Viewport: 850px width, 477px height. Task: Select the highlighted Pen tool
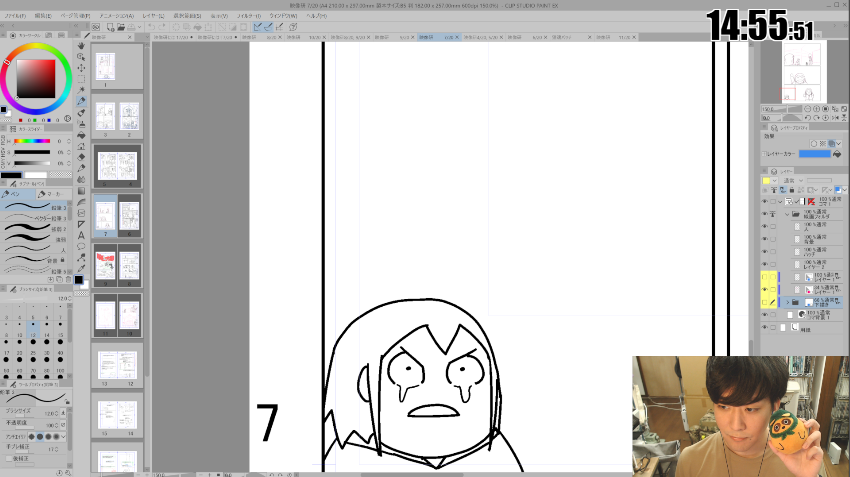pyautogui.click(x=81, y=101)
